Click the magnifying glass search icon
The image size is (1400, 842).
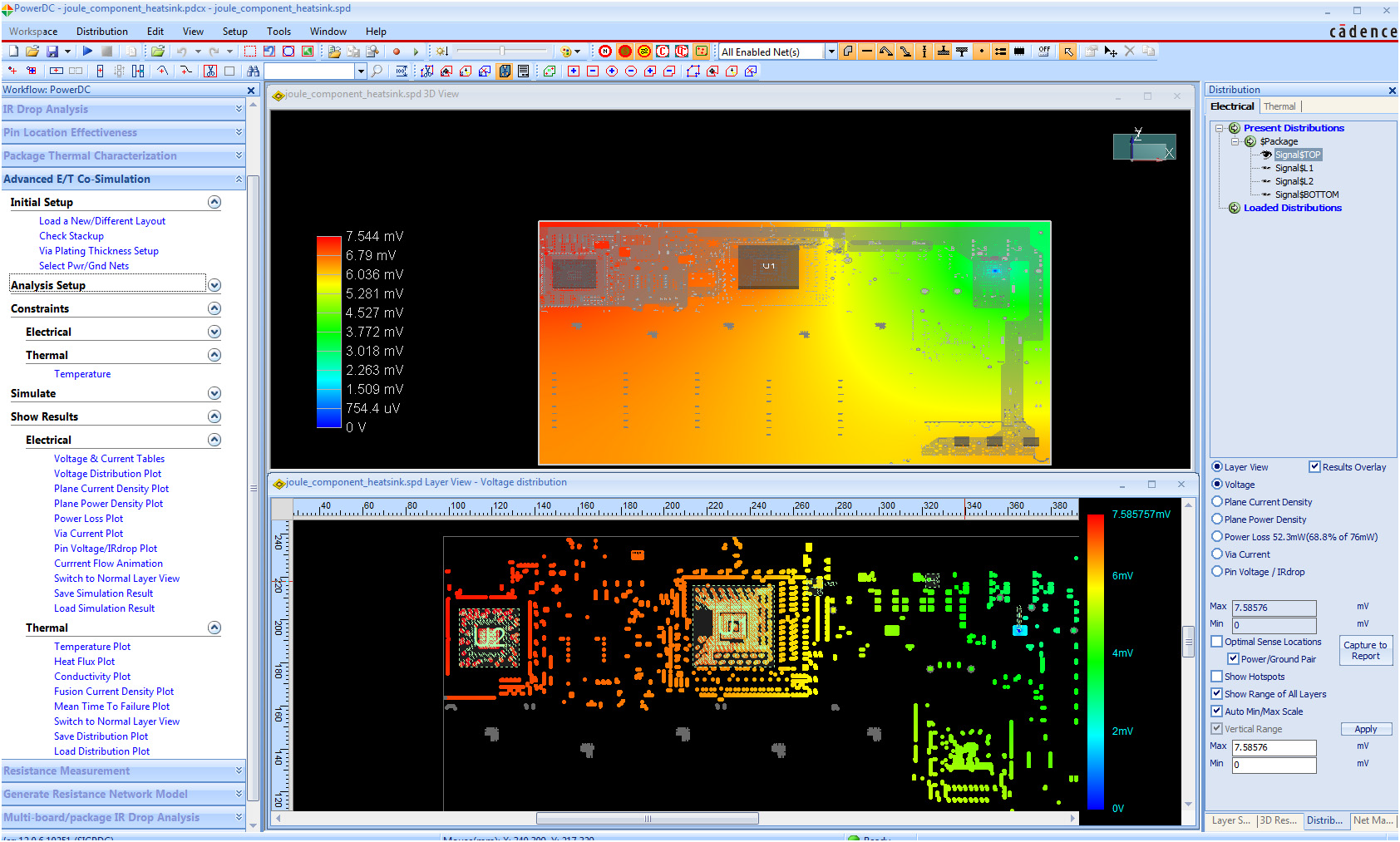point(377,71)
